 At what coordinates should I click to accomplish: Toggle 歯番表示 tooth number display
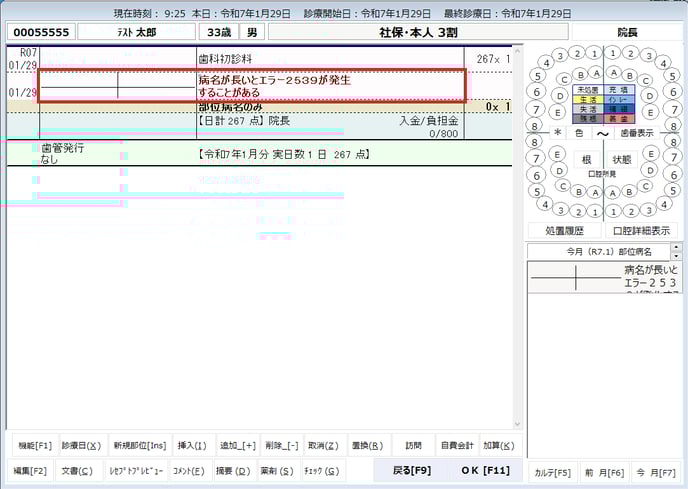point(637,132)
